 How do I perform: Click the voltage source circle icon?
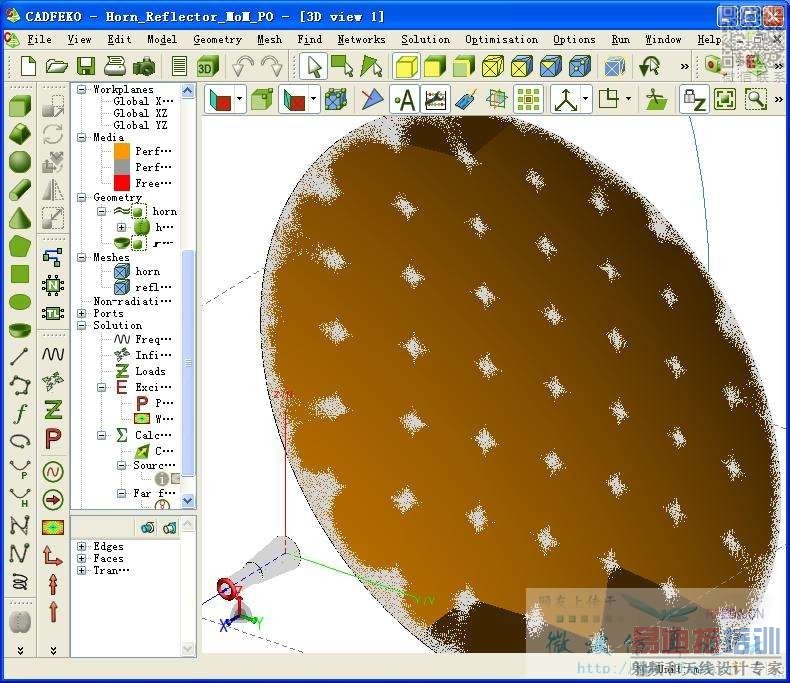[53, 472]
